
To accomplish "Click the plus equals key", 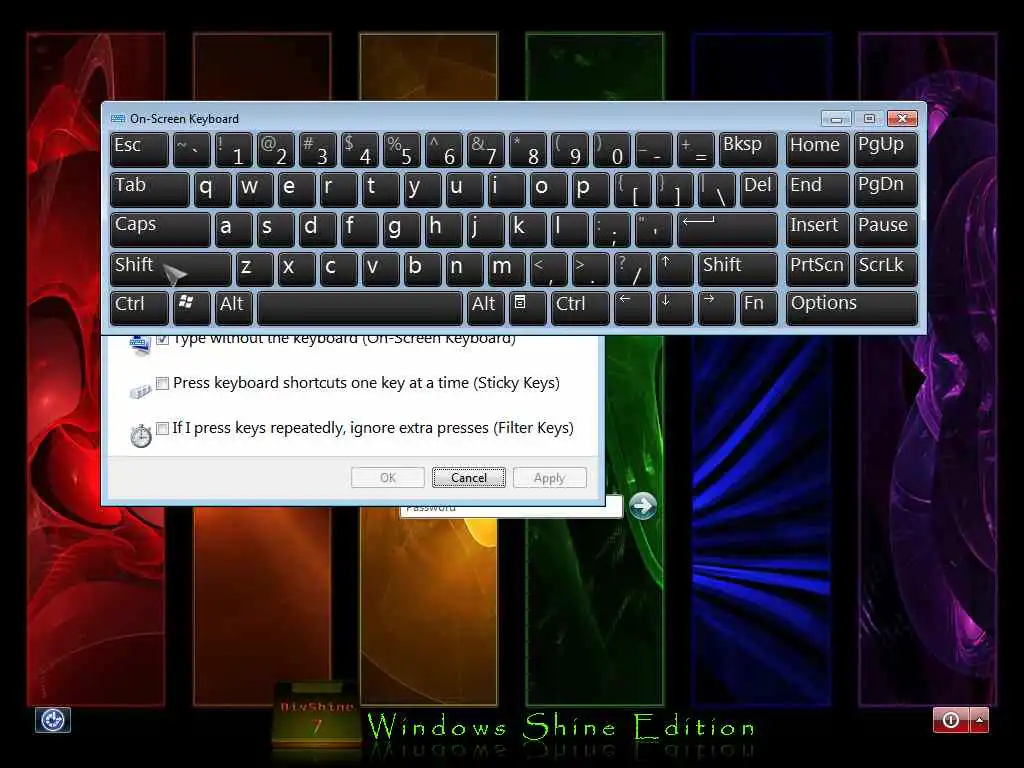I will pos(695,149).
